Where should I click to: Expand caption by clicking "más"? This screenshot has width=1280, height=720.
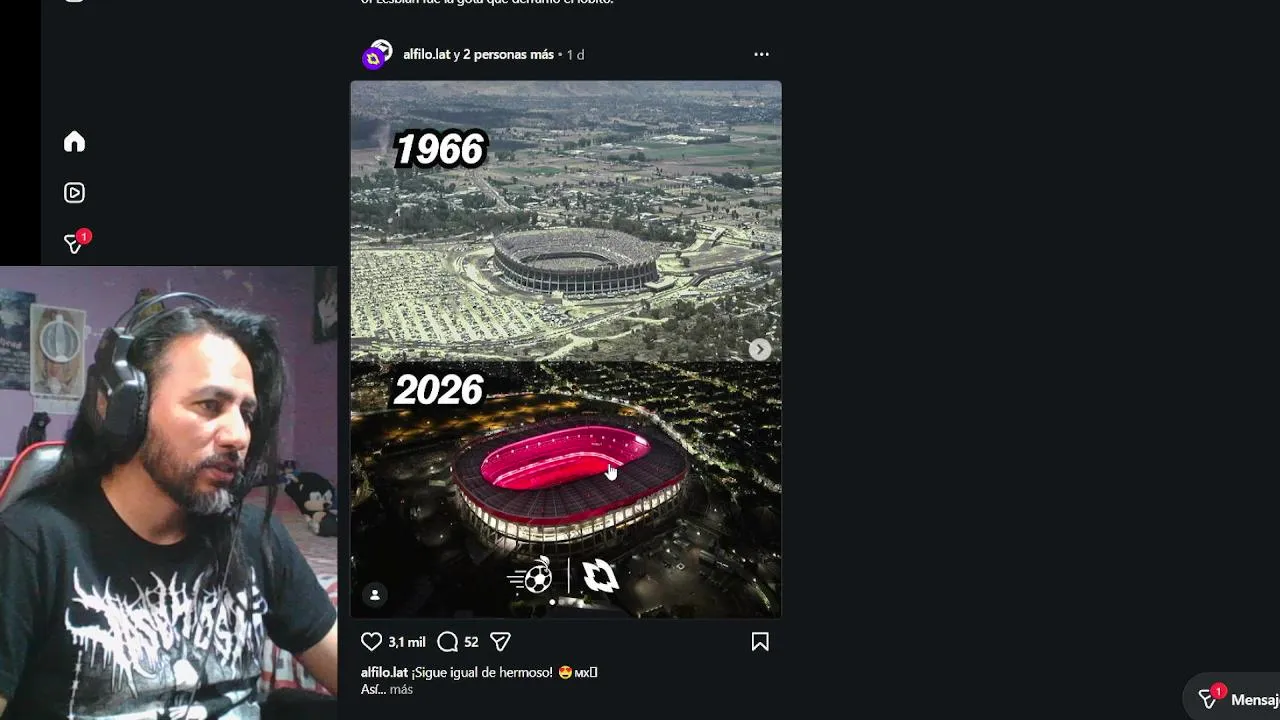point(401,690)
